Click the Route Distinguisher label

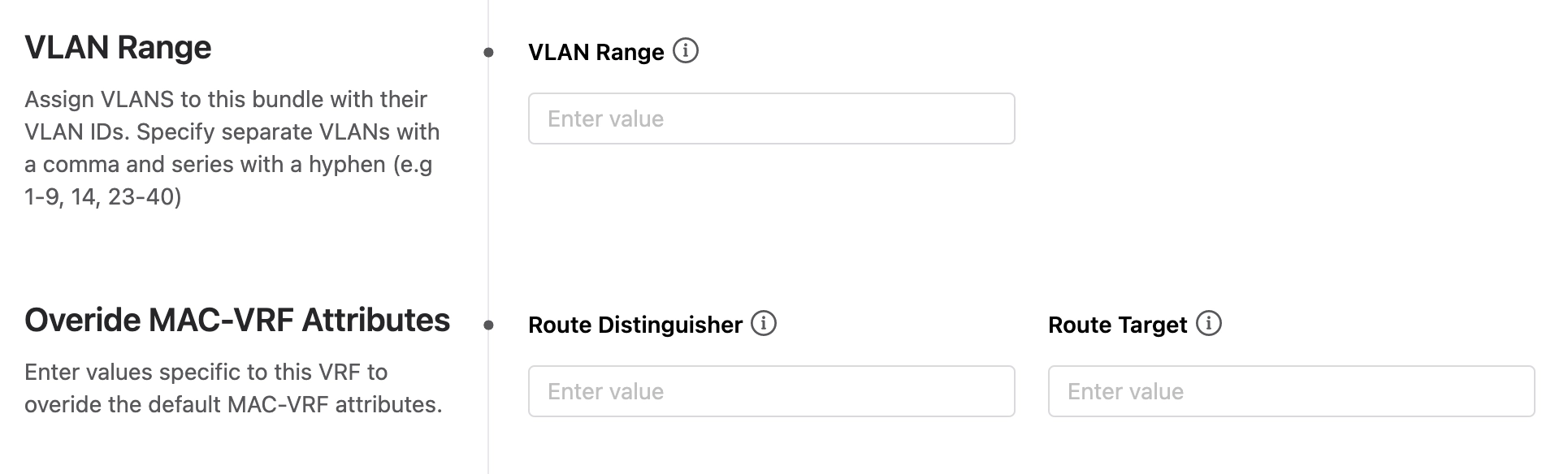point(636,325)
